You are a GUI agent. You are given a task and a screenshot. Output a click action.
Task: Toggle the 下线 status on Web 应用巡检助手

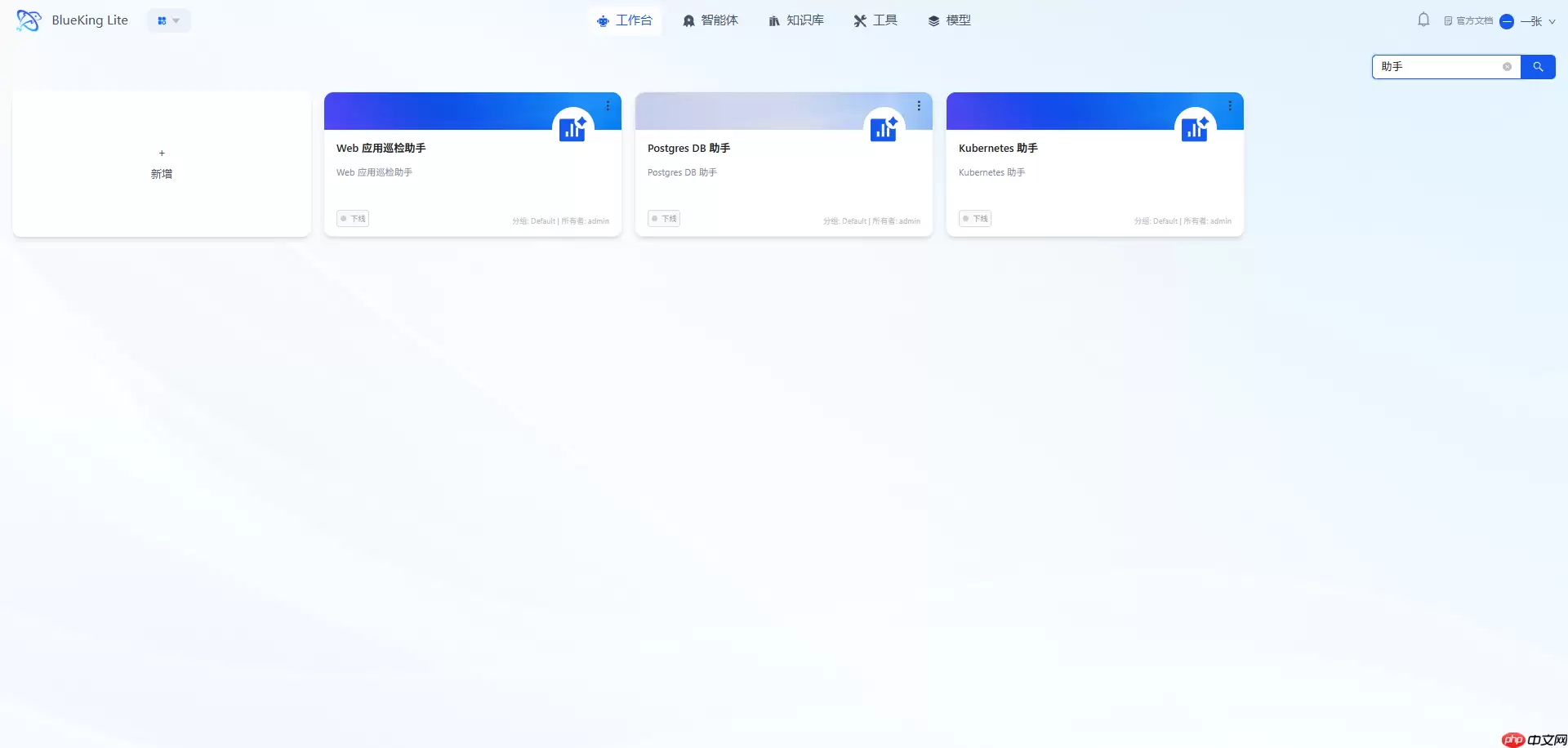pos(352,218)
